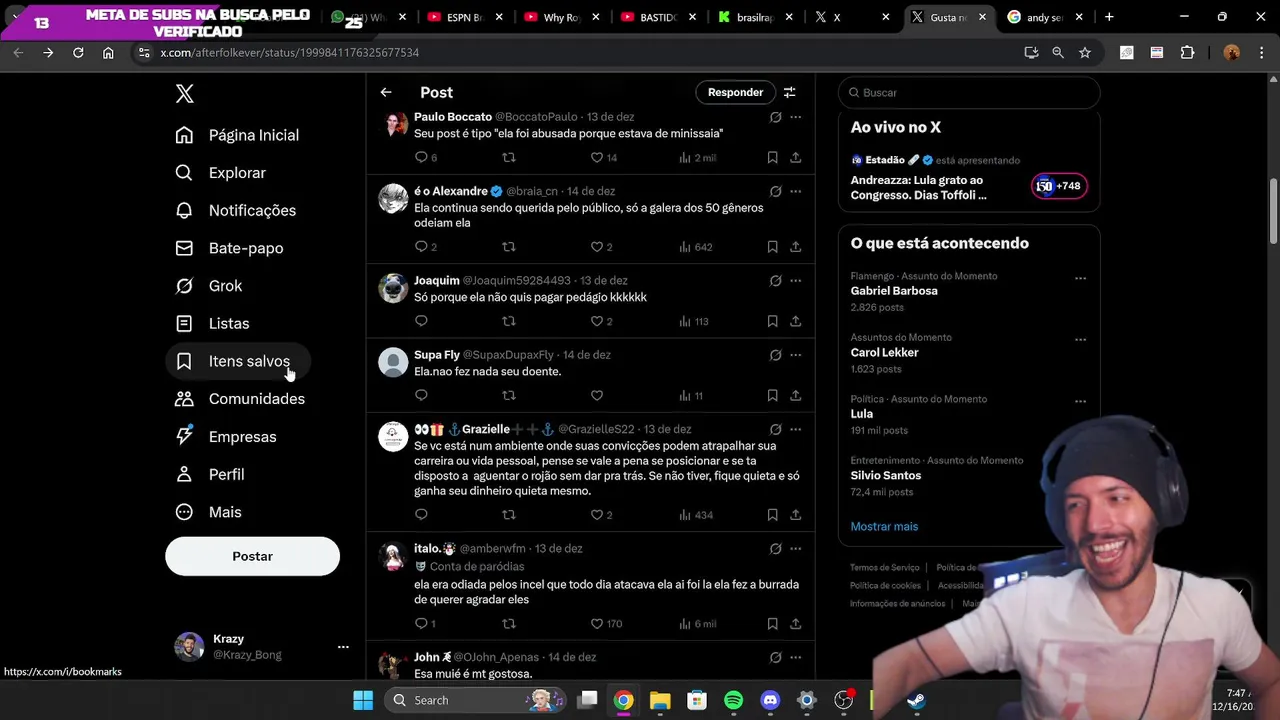Open more options on italo.'s reply
This screenshot has width=1280, height=720.
tap(795, 549)
